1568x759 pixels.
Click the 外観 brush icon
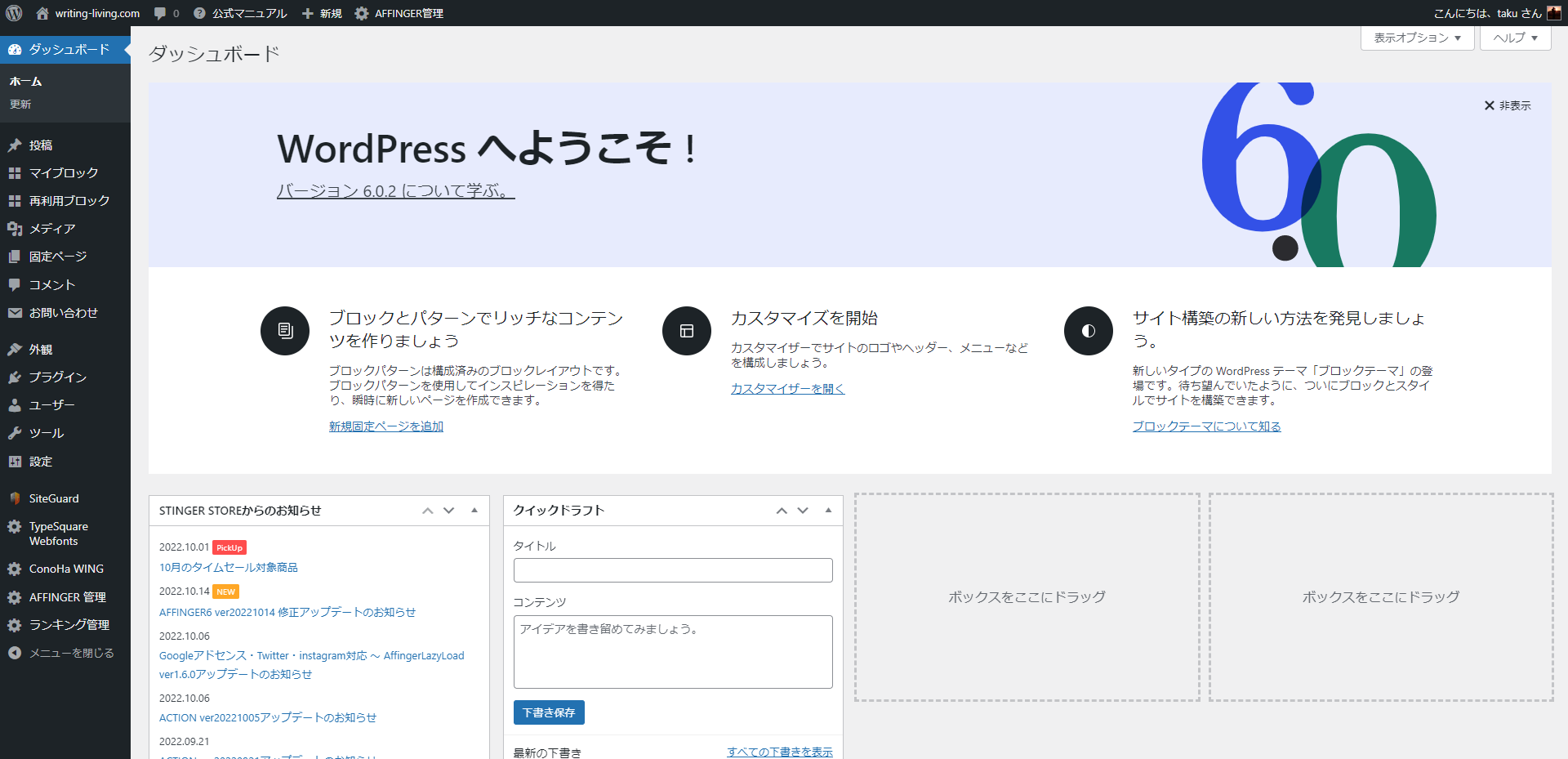click(15, 349)
